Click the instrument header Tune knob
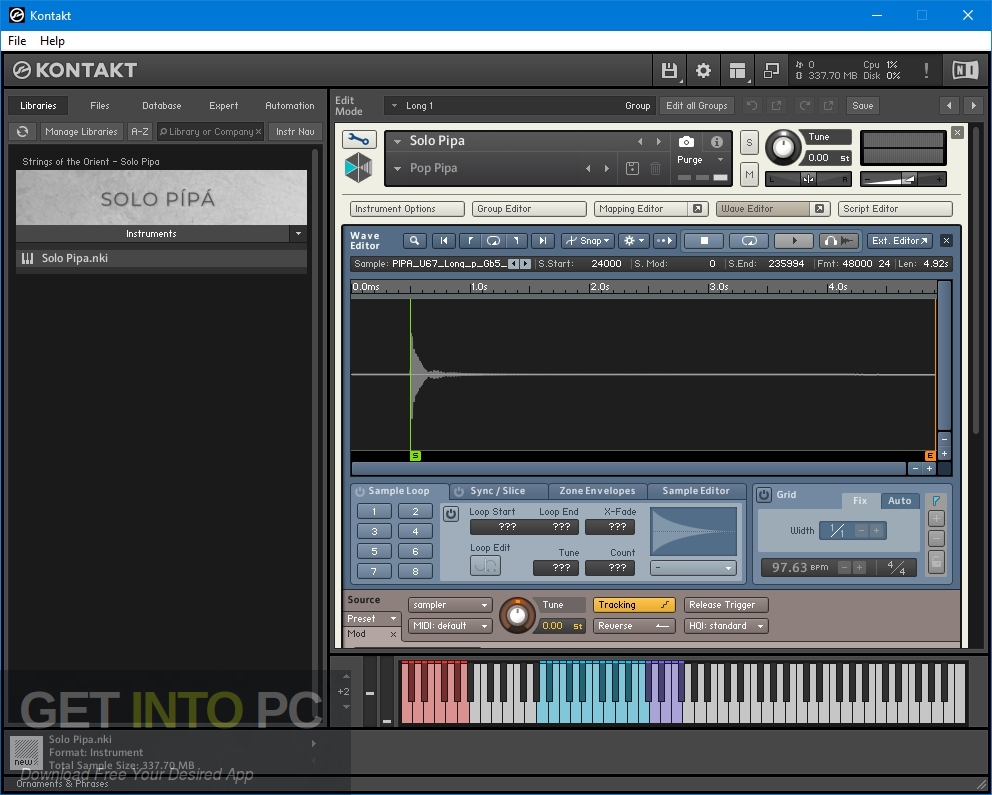 click(783, 147)
